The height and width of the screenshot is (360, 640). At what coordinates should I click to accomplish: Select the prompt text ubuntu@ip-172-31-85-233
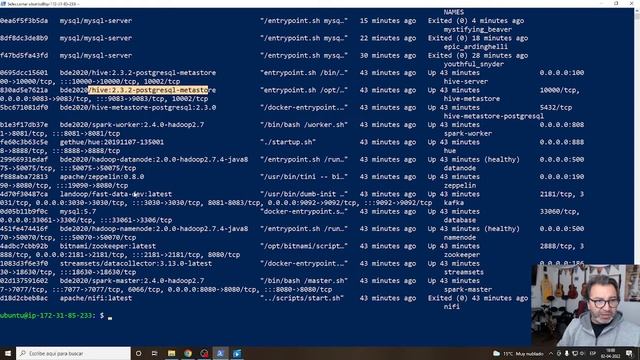click(x=46, y=316)
